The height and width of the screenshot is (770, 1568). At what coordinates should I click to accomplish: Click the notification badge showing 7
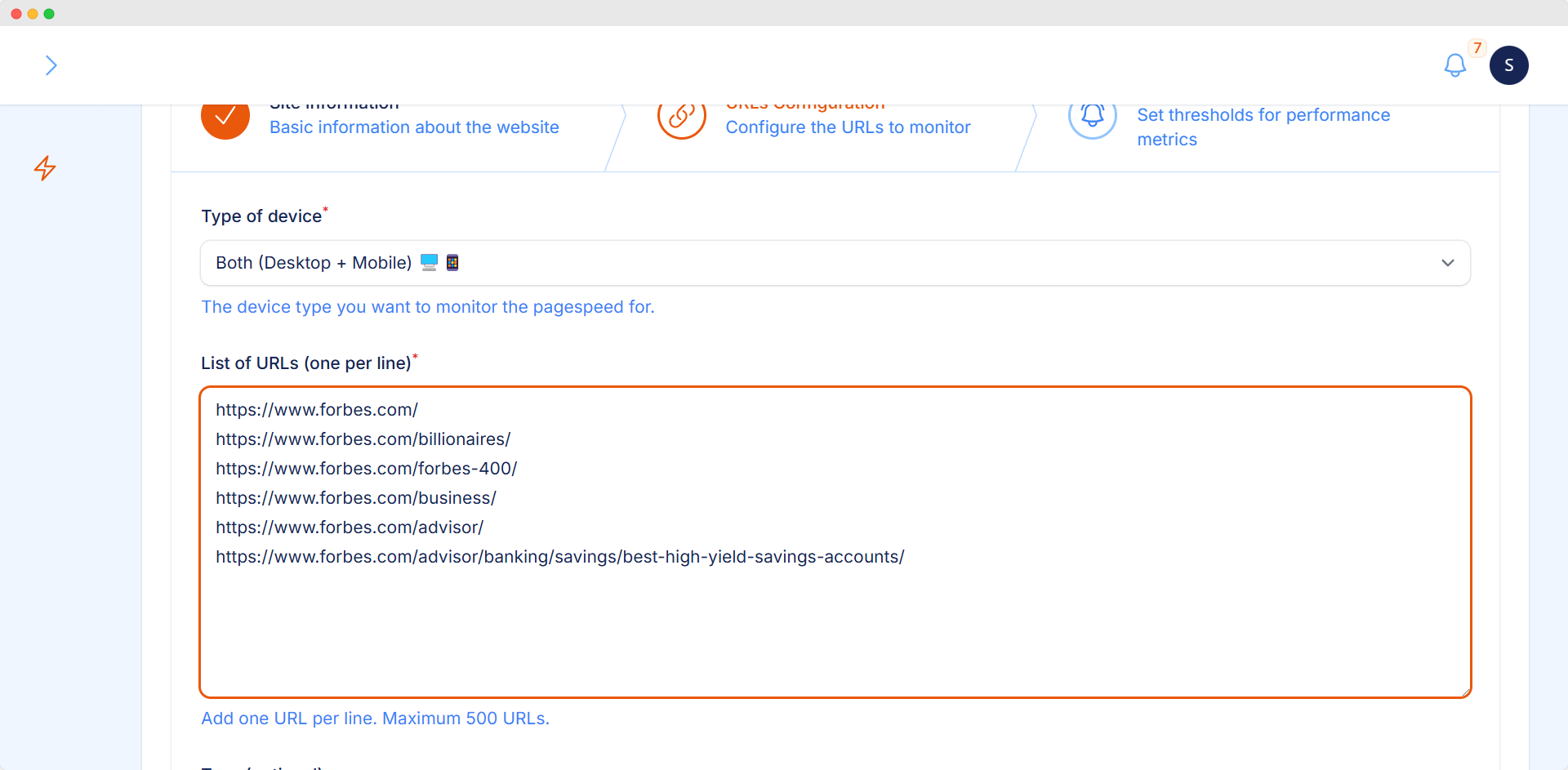[1477, 48]
